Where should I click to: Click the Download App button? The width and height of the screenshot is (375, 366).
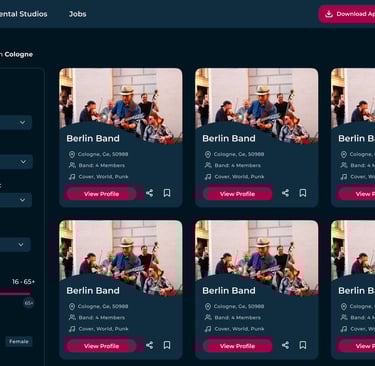[x=347, y=14]
